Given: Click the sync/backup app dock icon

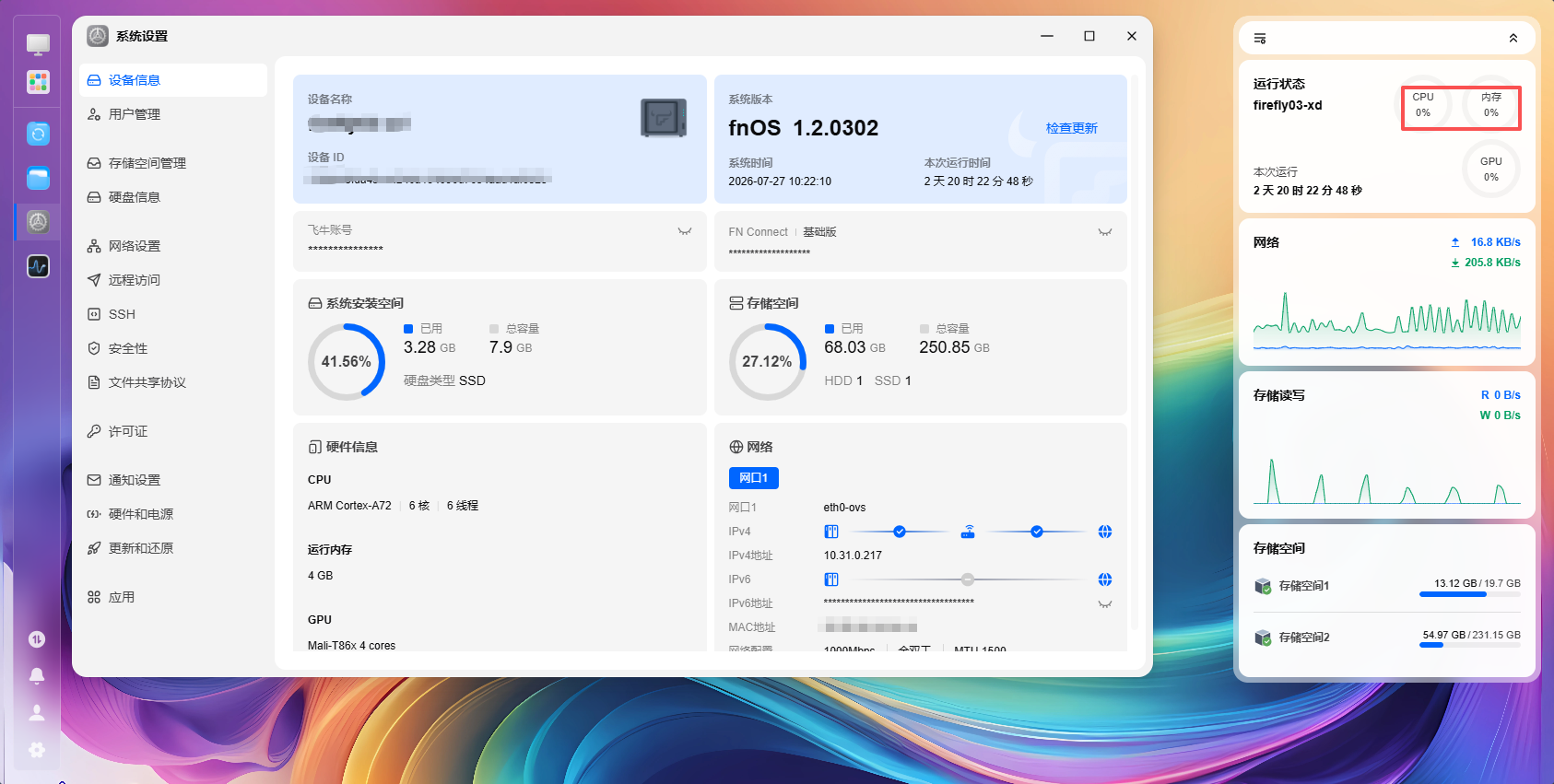Looking at the screenshot, I should (x=38, y=134).
